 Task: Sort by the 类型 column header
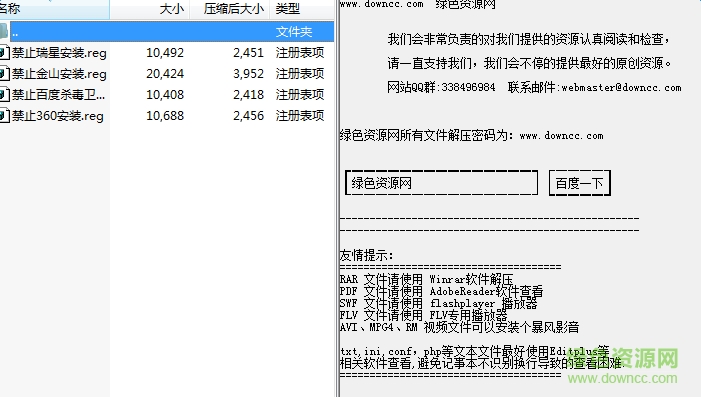pyautogui.click(x=302, y=8)
